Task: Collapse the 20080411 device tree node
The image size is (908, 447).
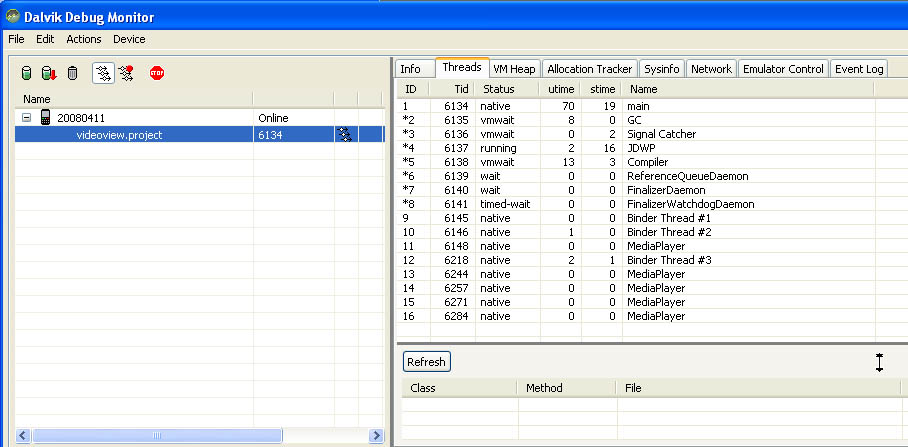Action: pos(26,118)
